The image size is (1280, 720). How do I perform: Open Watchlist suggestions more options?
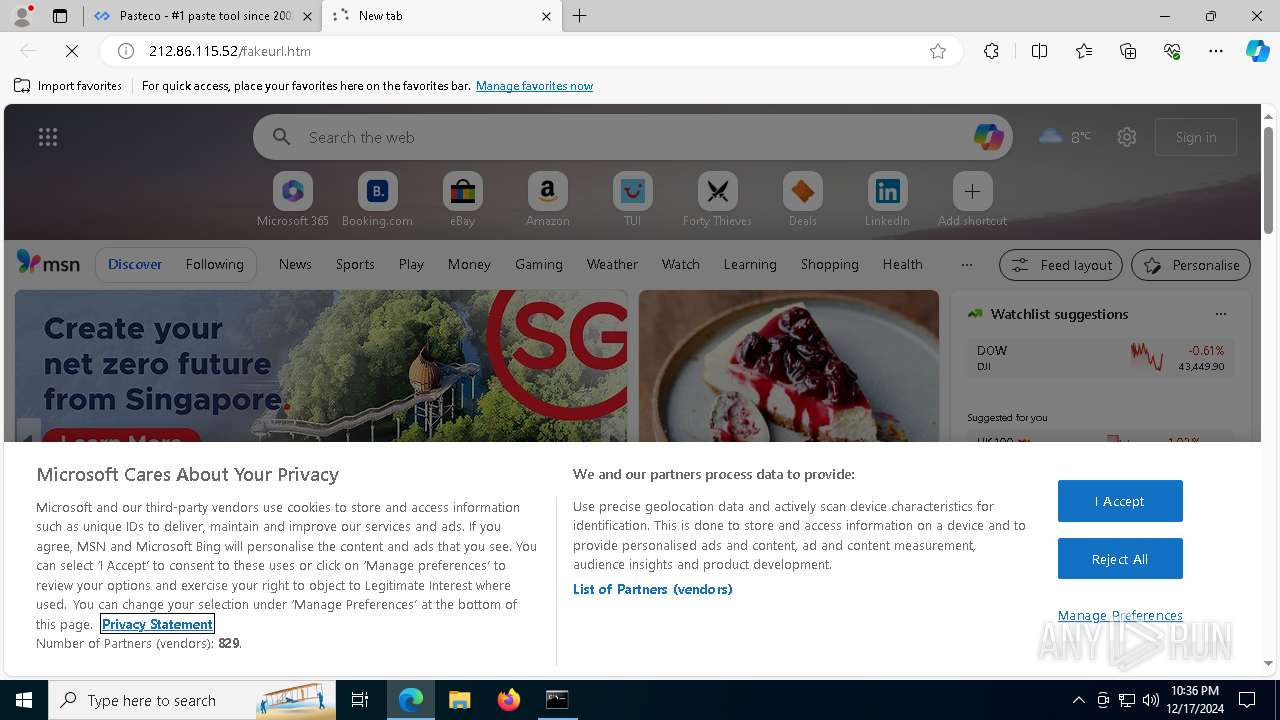pyautogui.click(x=1220, y=314)
